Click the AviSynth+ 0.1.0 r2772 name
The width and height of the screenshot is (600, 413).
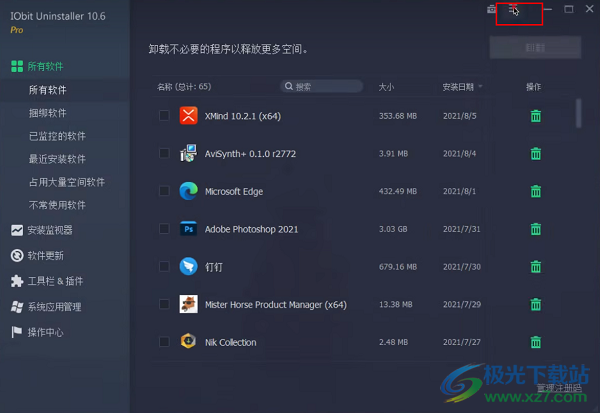pyautogui.click(x=250, y=154)
